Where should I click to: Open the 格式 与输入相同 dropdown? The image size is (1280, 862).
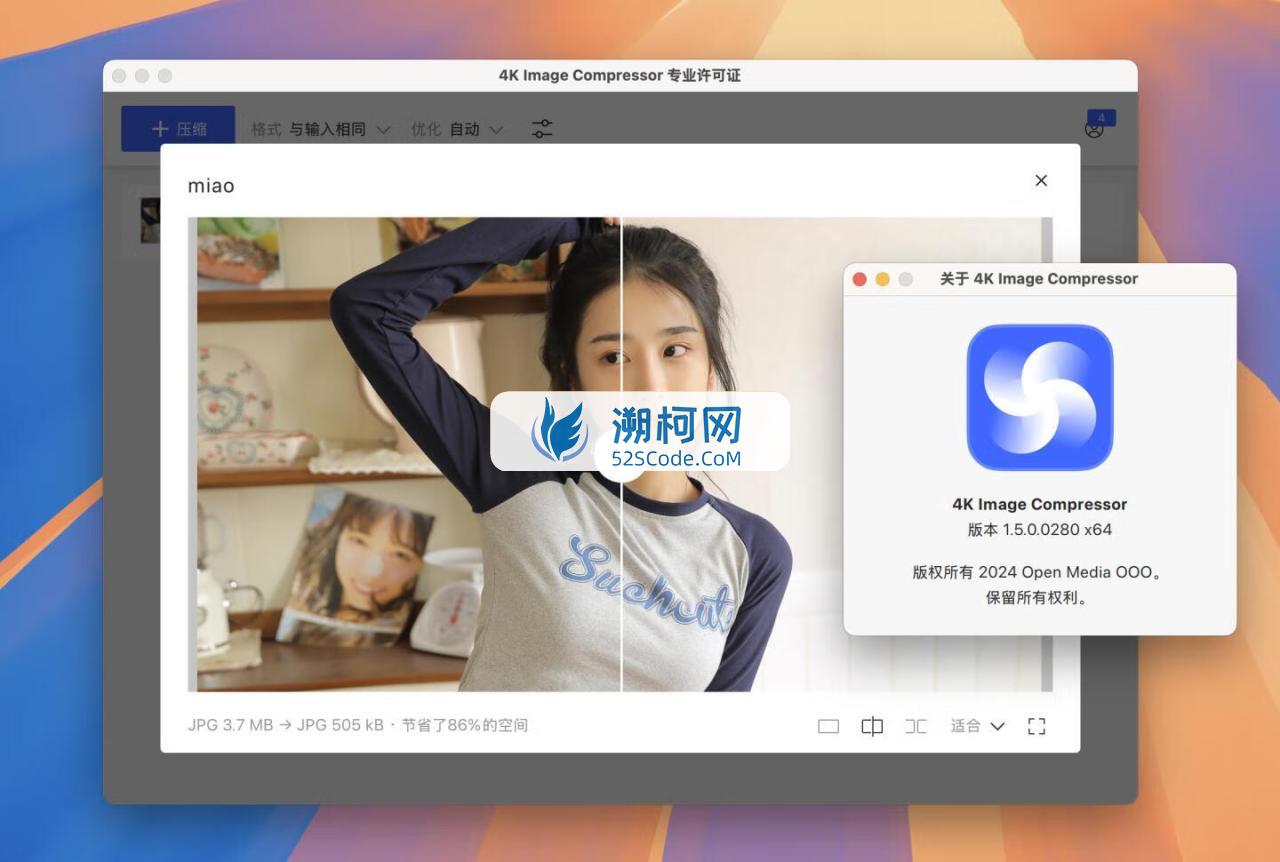pos(320,129)
